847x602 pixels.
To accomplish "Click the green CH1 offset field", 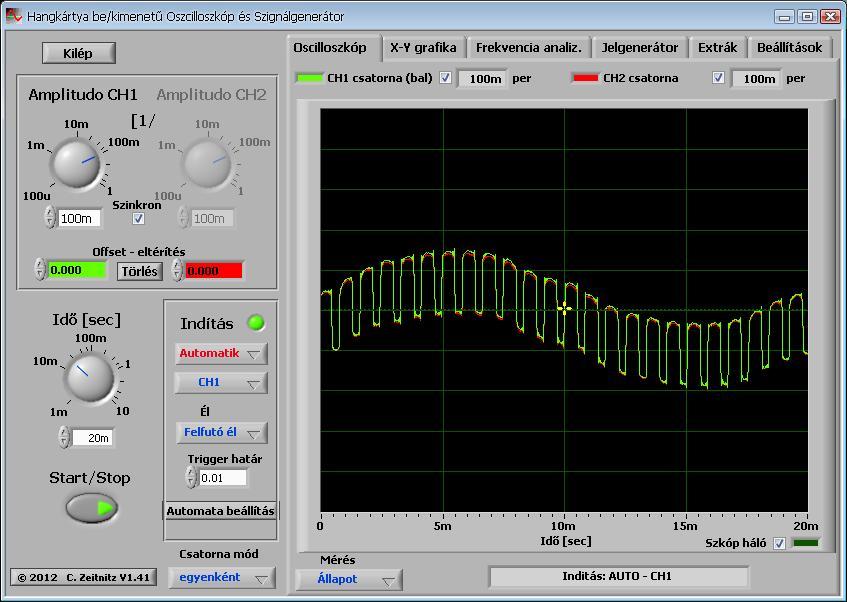I will pos(77,270).
